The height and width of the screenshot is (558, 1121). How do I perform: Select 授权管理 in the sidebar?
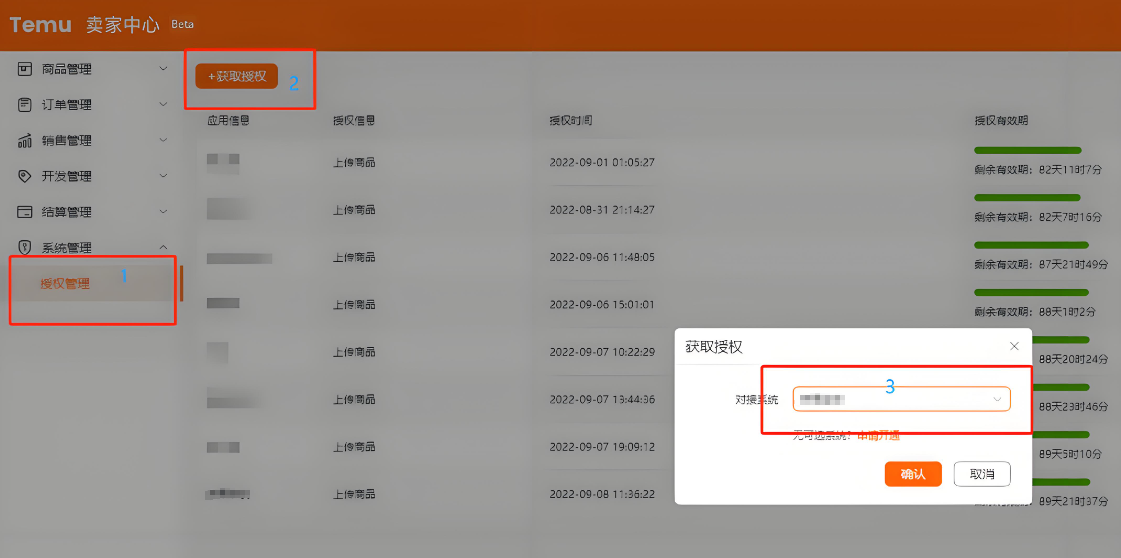(x=65, y=284)
